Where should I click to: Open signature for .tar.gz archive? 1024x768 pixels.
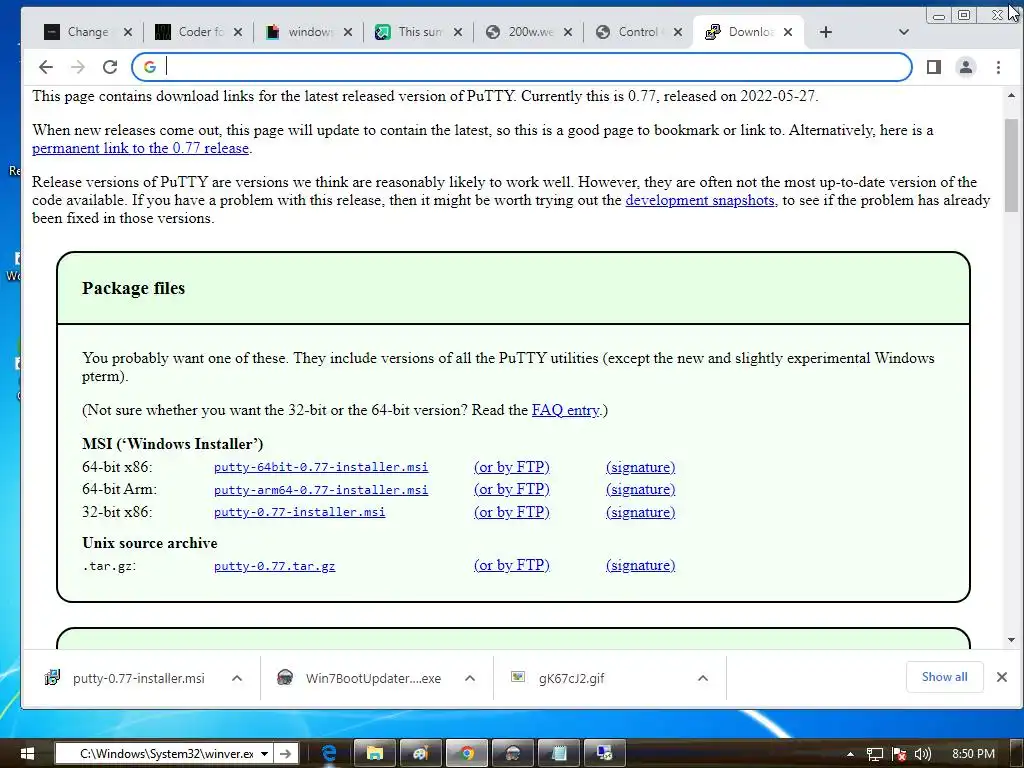coord(641,565)
